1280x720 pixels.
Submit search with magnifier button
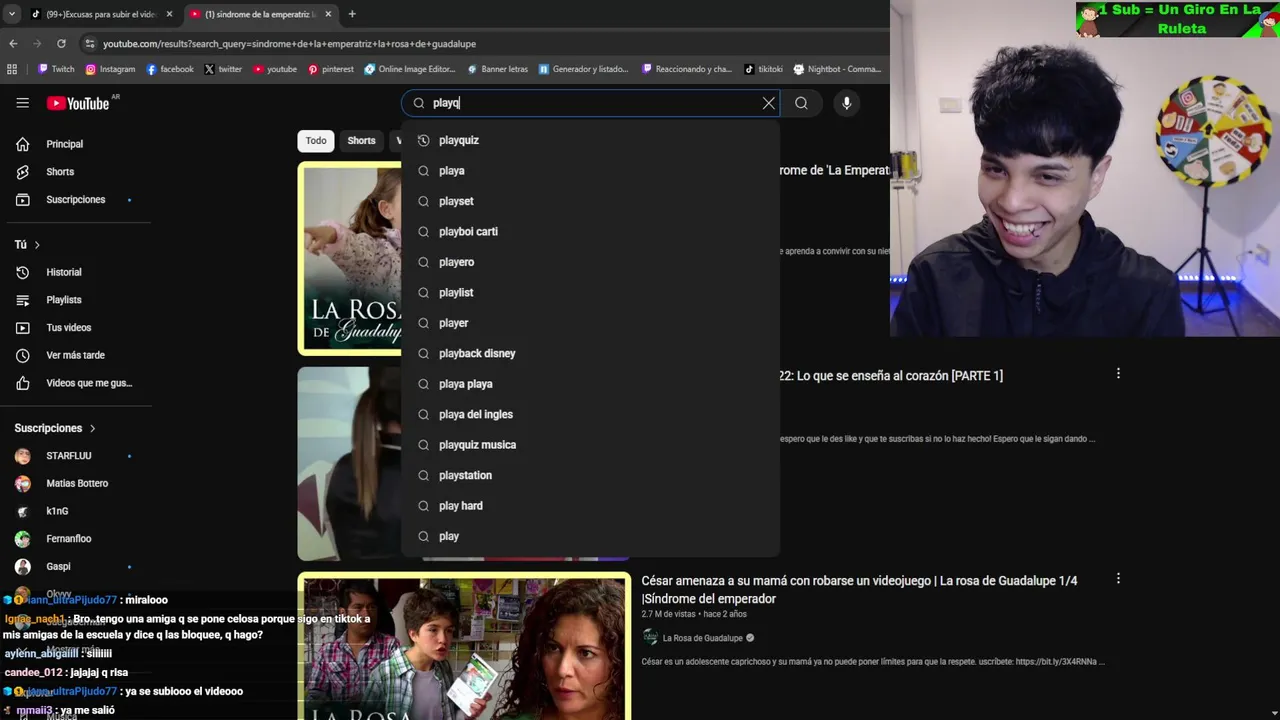coord(801,103)
